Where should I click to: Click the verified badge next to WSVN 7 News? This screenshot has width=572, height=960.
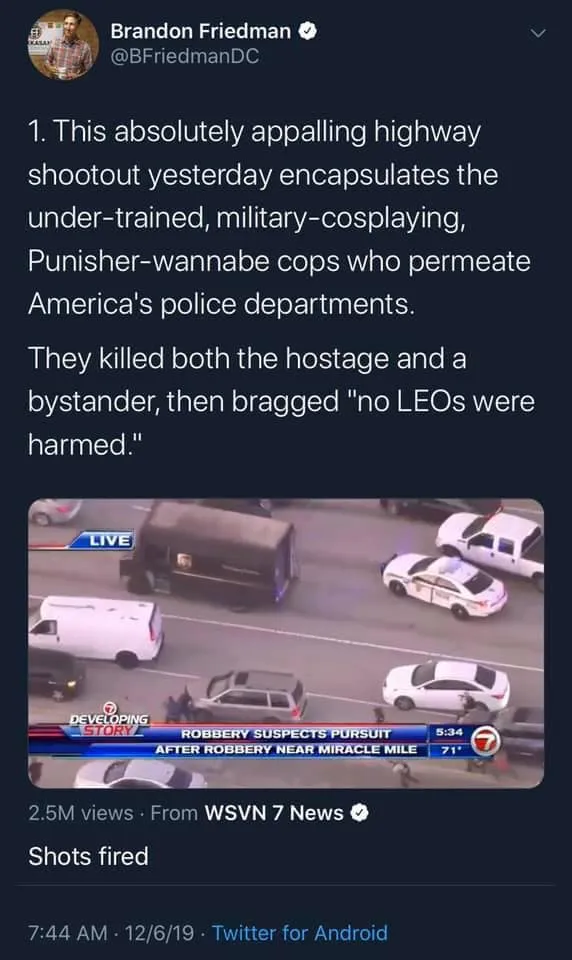click(359, 813)
